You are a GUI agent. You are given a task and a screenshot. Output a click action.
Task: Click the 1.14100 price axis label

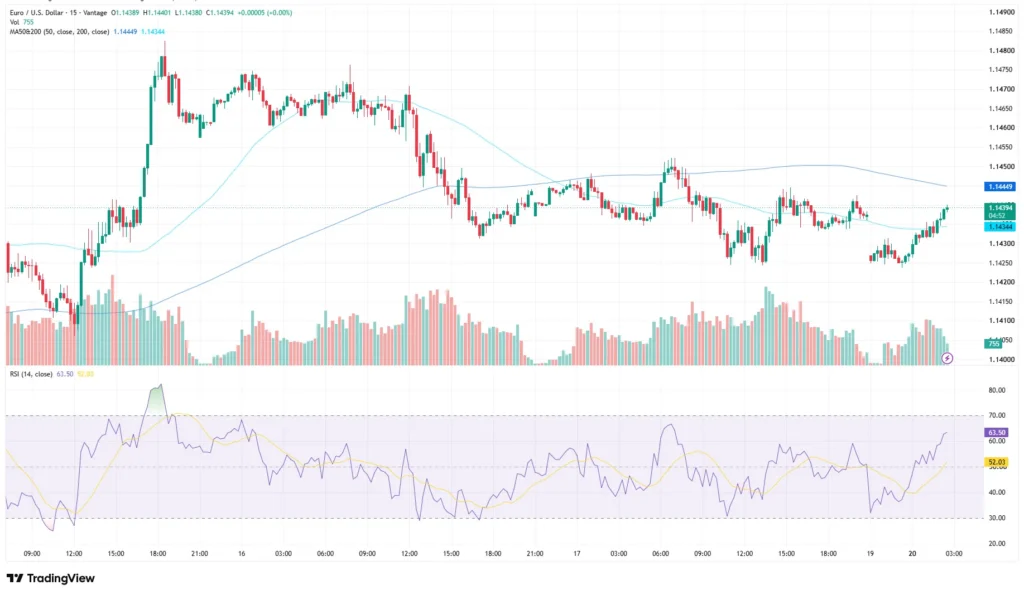[1000, 321]
